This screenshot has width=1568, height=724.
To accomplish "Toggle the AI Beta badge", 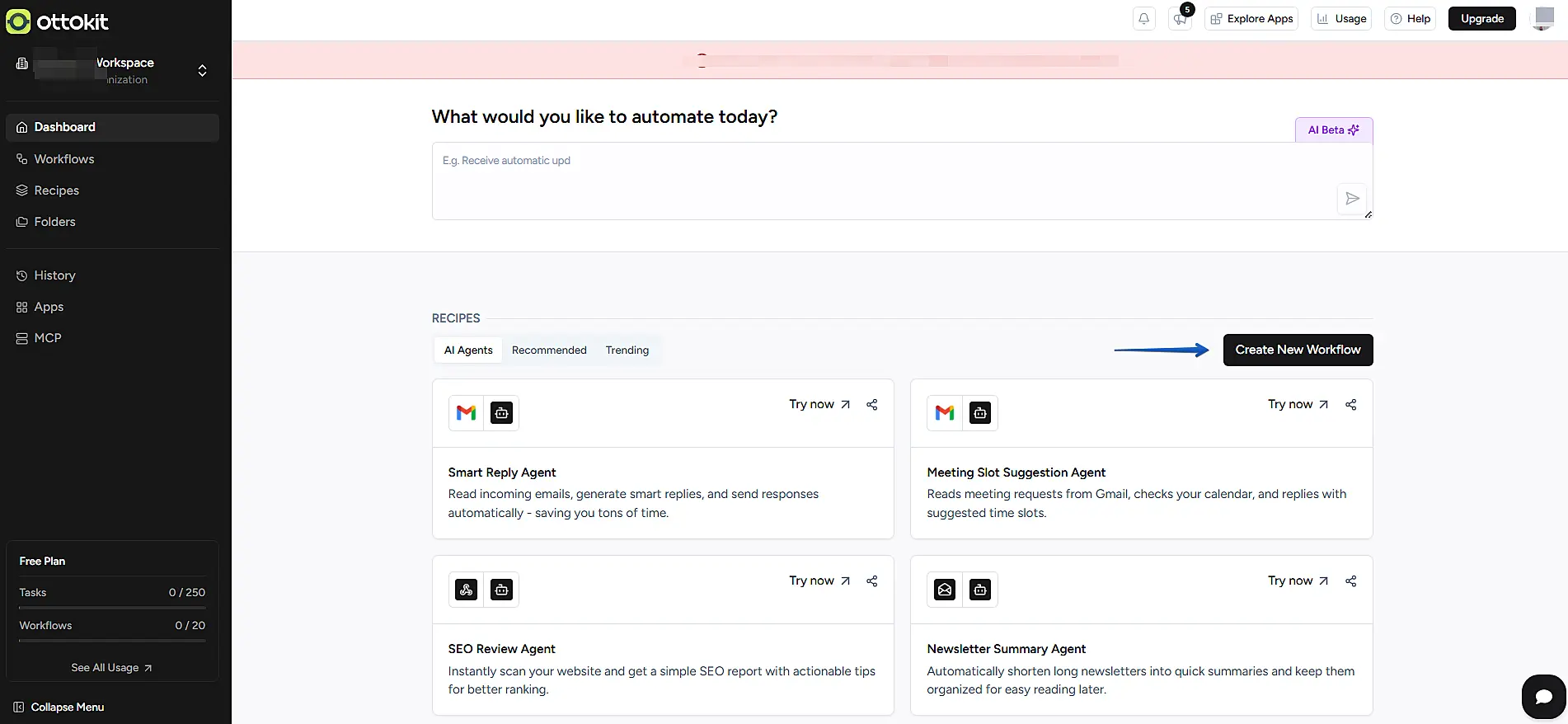I will (x=1333, y=130).
